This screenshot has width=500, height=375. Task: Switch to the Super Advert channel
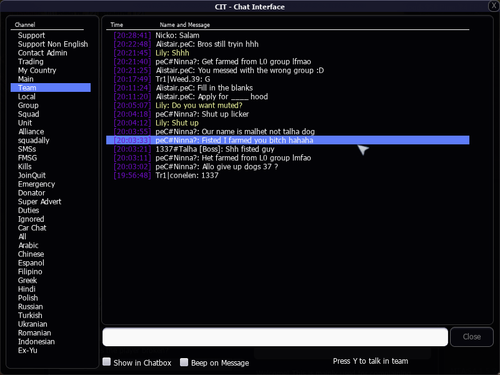[40, 202]
